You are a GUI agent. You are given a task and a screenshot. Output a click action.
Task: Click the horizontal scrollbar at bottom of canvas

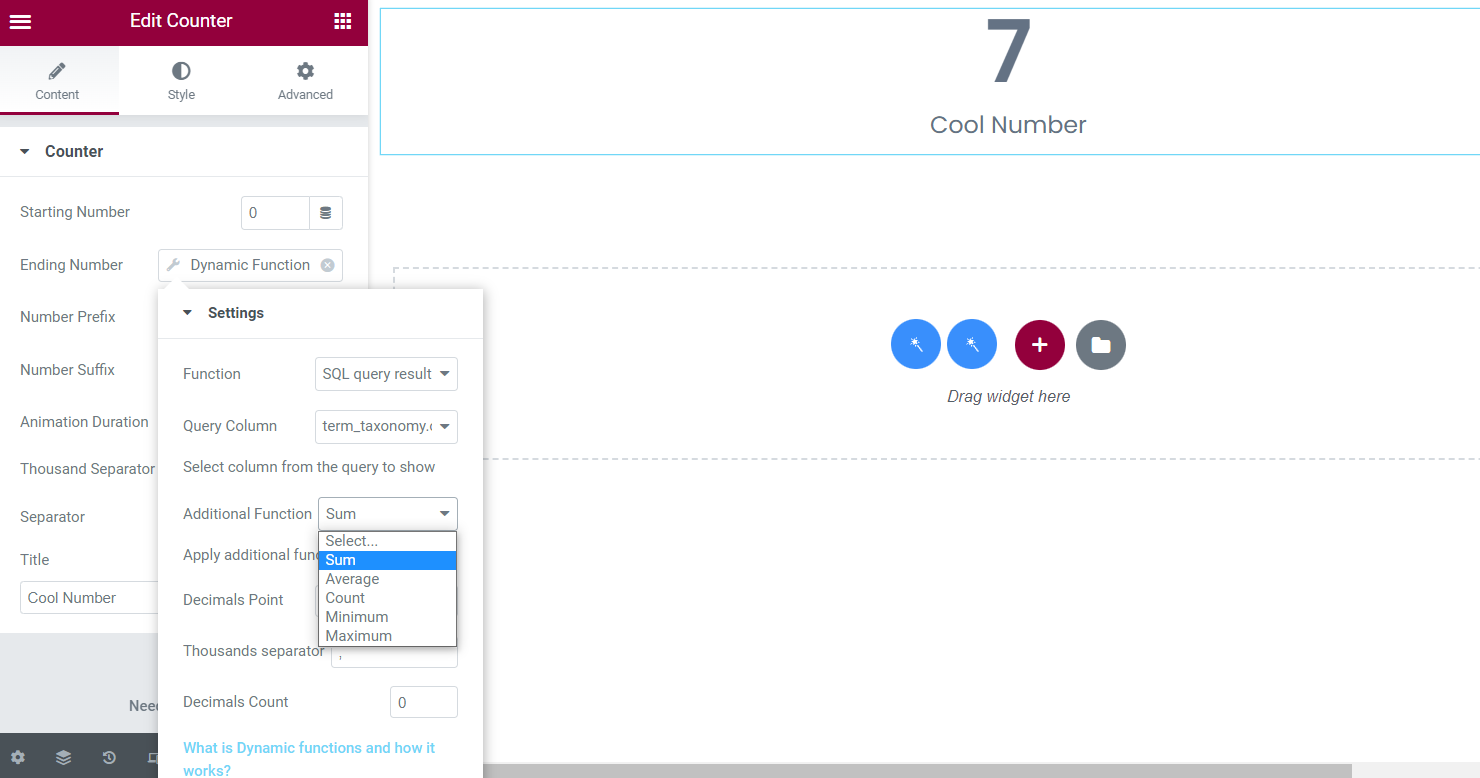pyautogui.click(x=917, y=771)
